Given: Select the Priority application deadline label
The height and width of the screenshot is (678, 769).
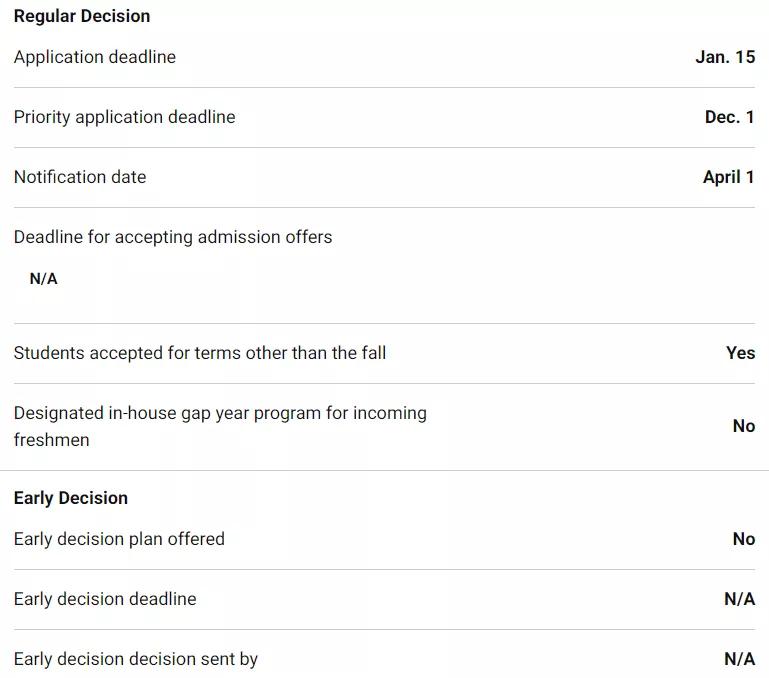Looking at the screenshot, I should (x=125, y=117).
